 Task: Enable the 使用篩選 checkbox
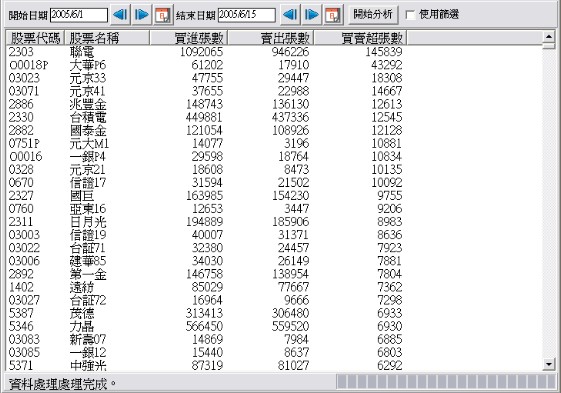[410, 15]
